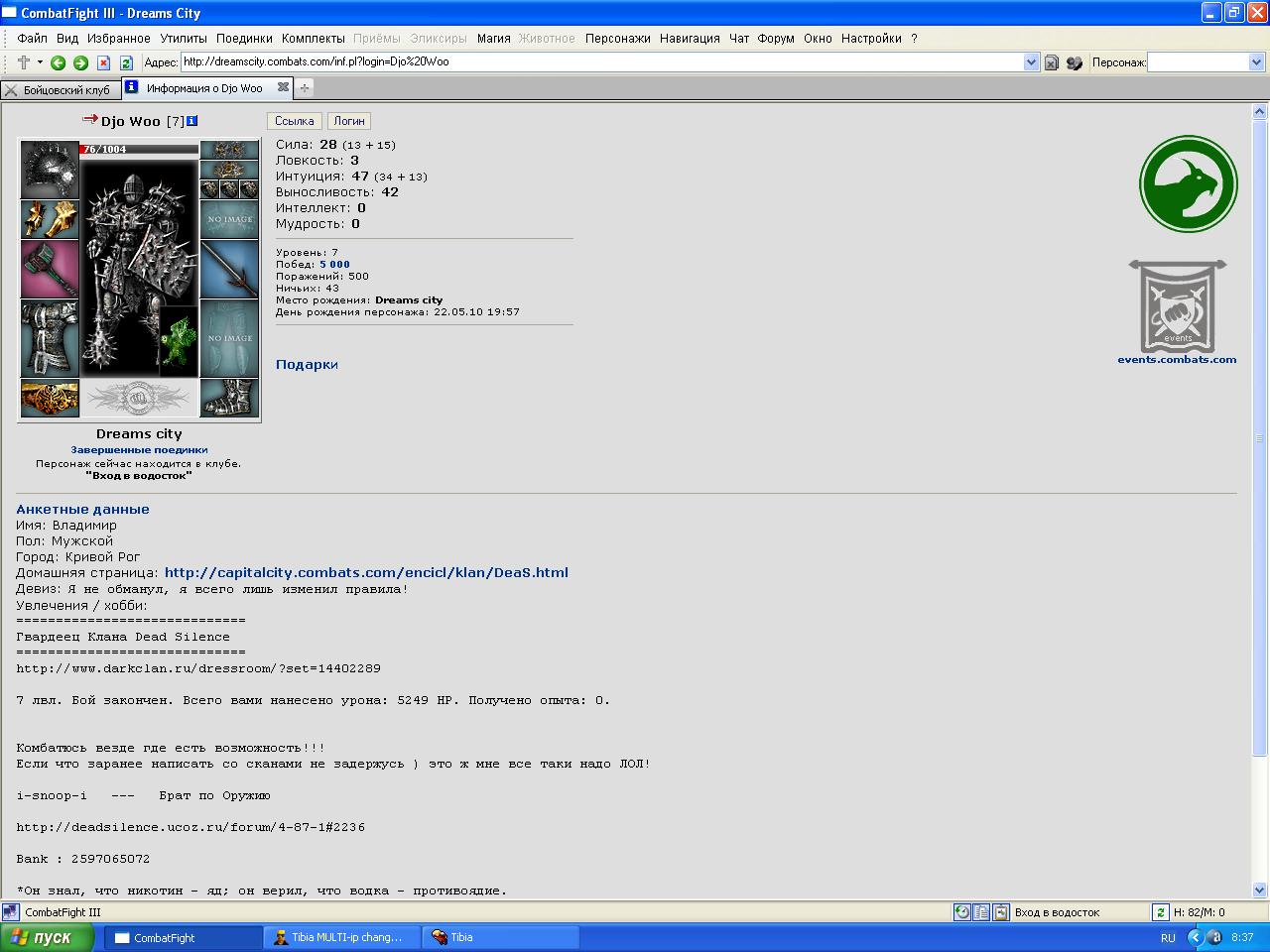Open the Поединки menu
Image resolution: width=1270 pixels, height=952 pixels.
point(244,39)
